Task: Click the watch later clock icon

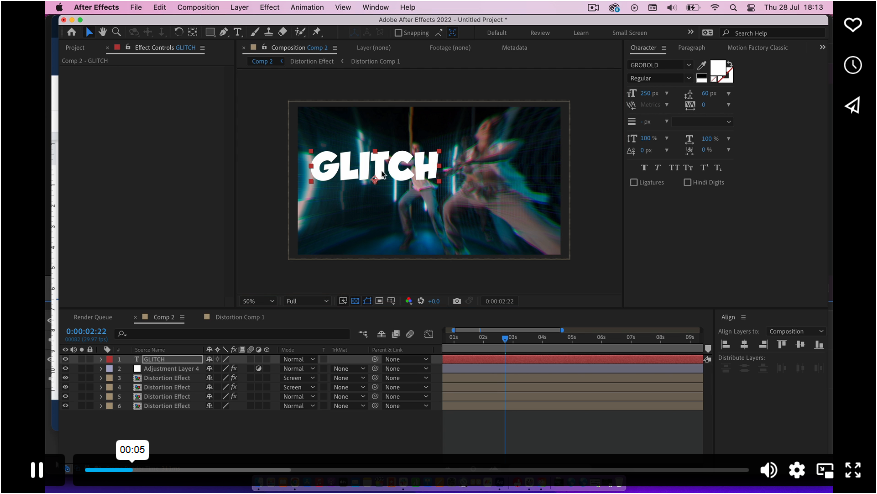Action: 852,65
